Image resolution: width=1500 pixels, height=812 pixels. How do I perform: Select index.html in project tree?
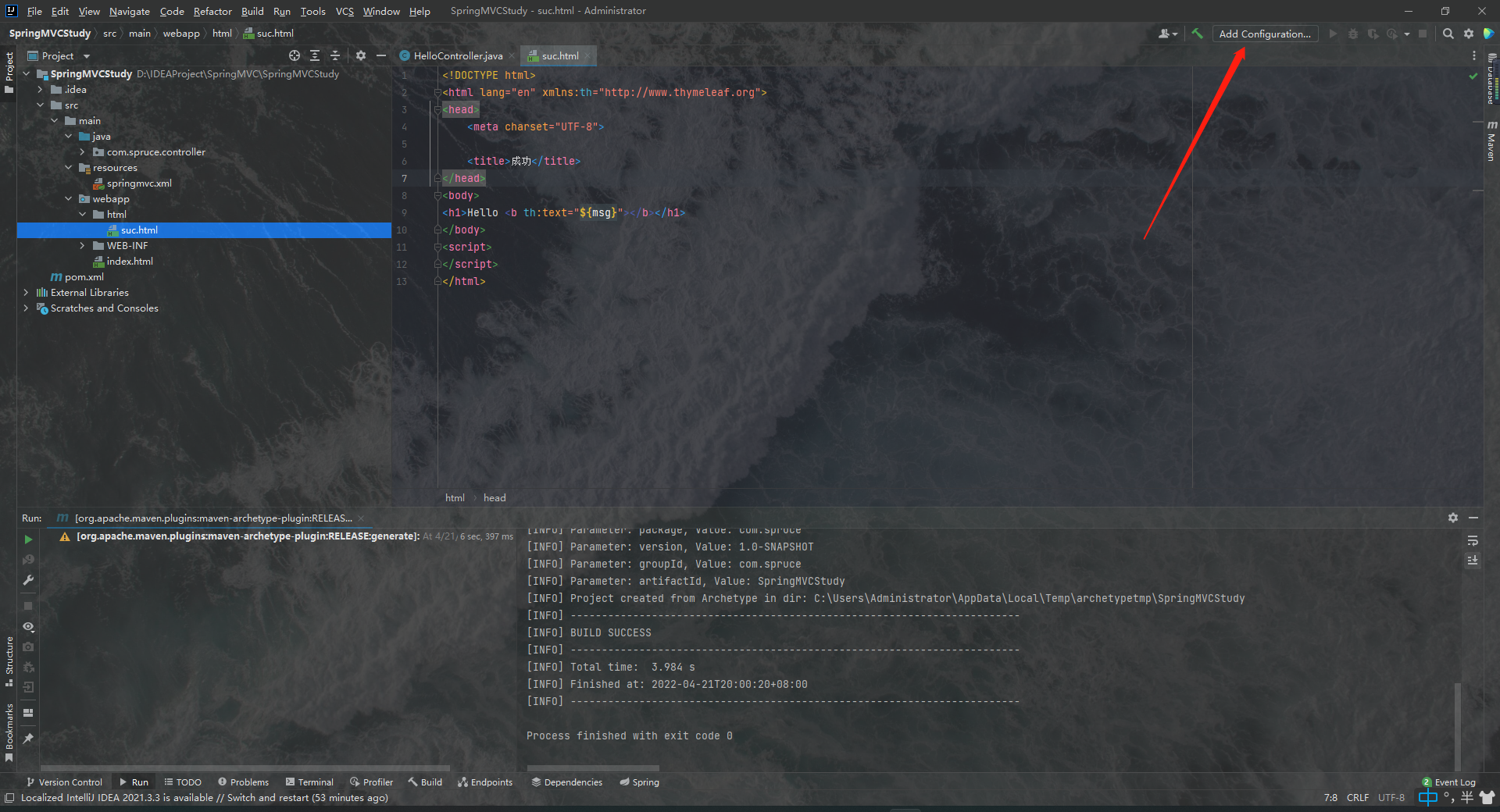click(x=130, y=261)
